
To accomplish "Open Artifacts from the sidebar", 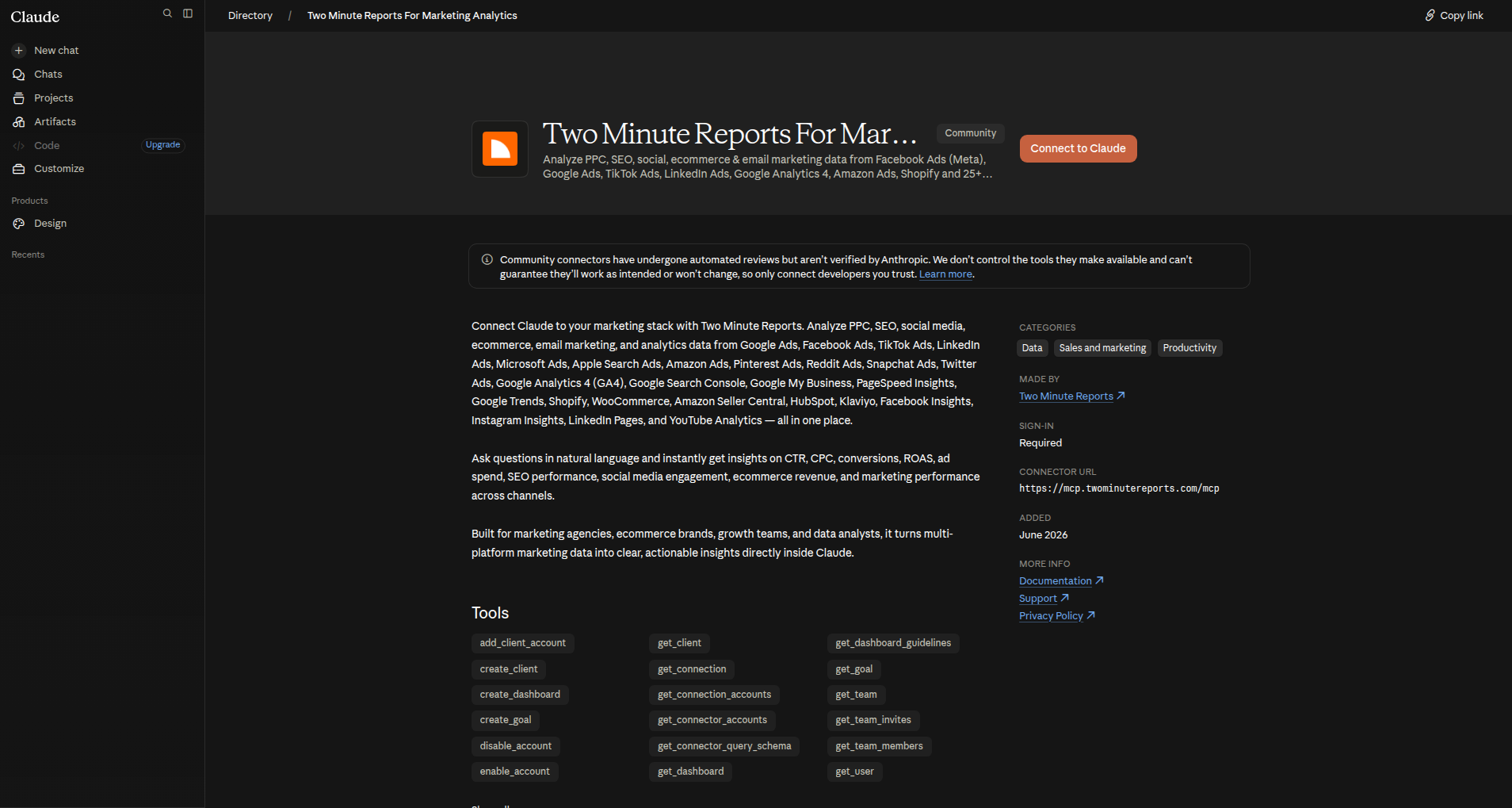I will click(101, 122).
